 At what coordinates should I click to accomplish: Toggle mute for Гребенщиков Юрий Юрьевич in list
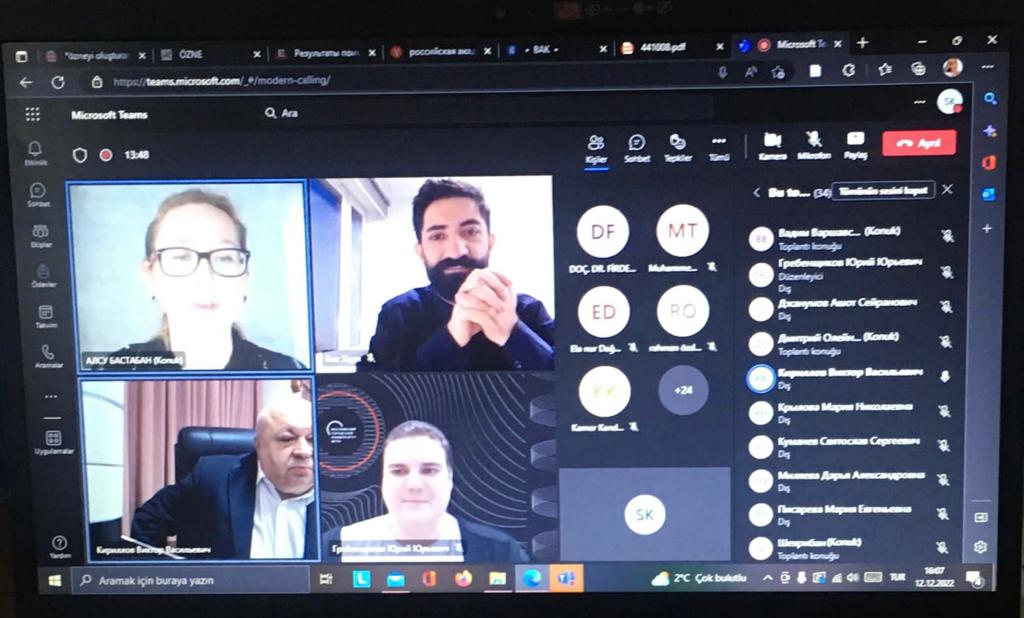[946, 271]
